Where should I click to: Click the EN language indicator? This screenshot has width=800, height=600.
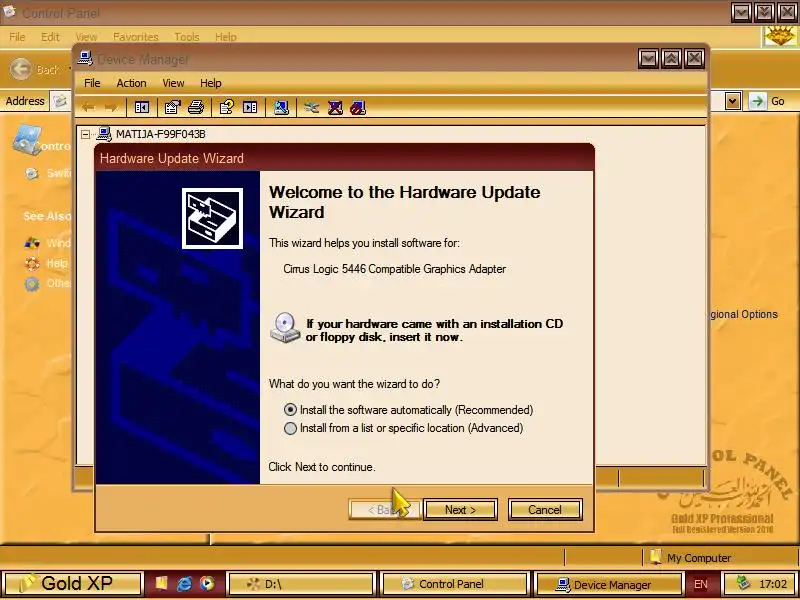tap(701, 584)
